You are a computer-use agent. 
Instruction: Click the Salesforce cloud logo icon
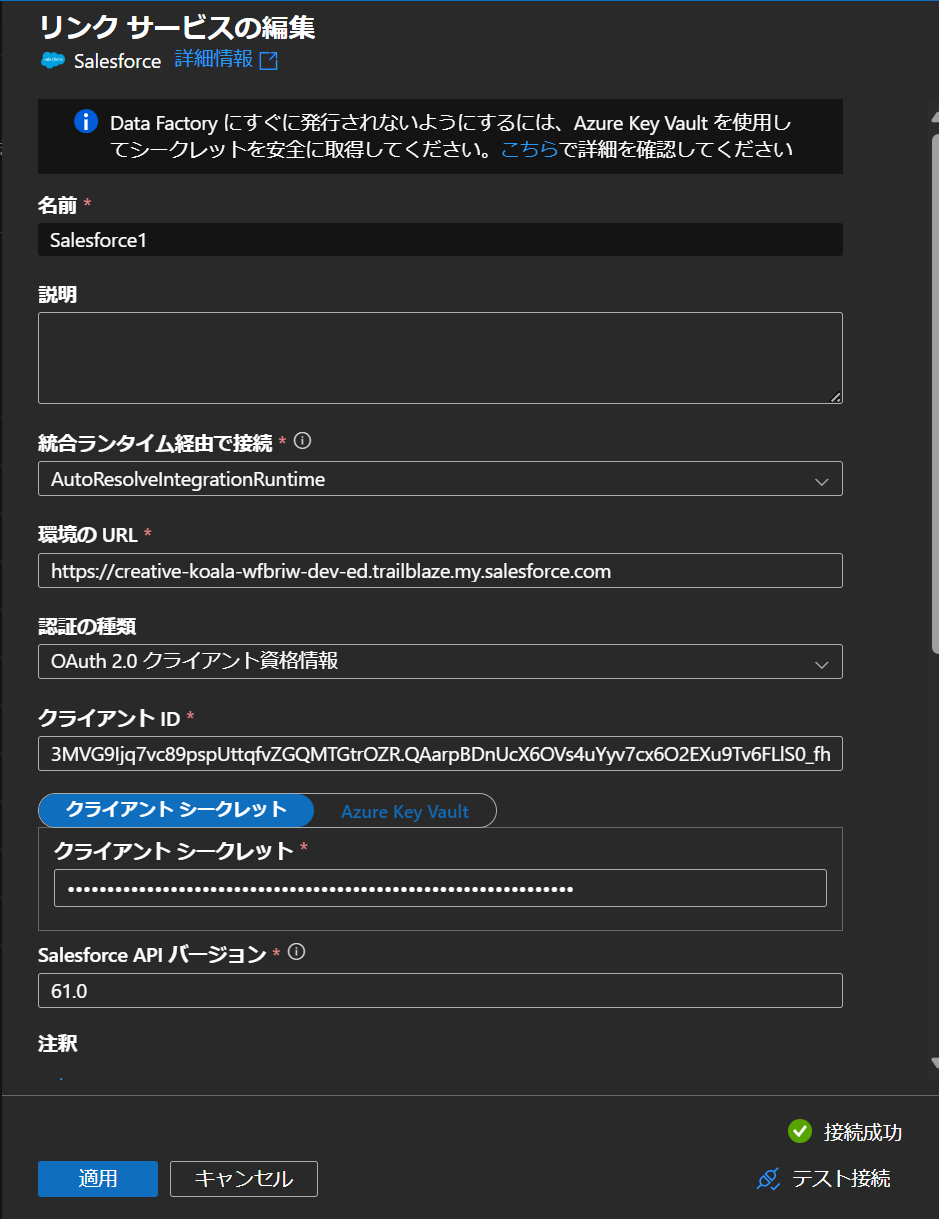point(52,61)
